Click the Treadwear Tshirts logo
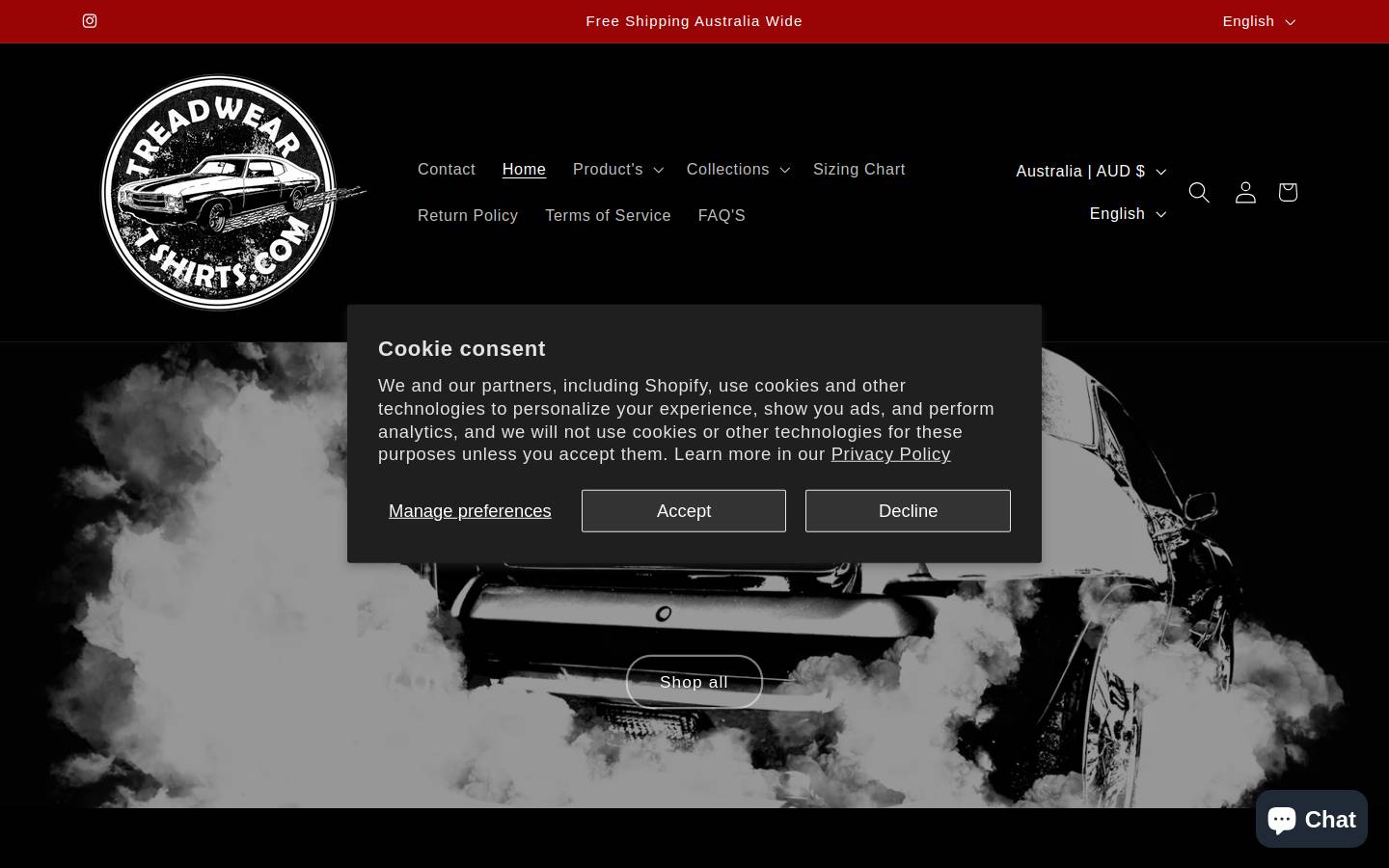 pos(231,193)
